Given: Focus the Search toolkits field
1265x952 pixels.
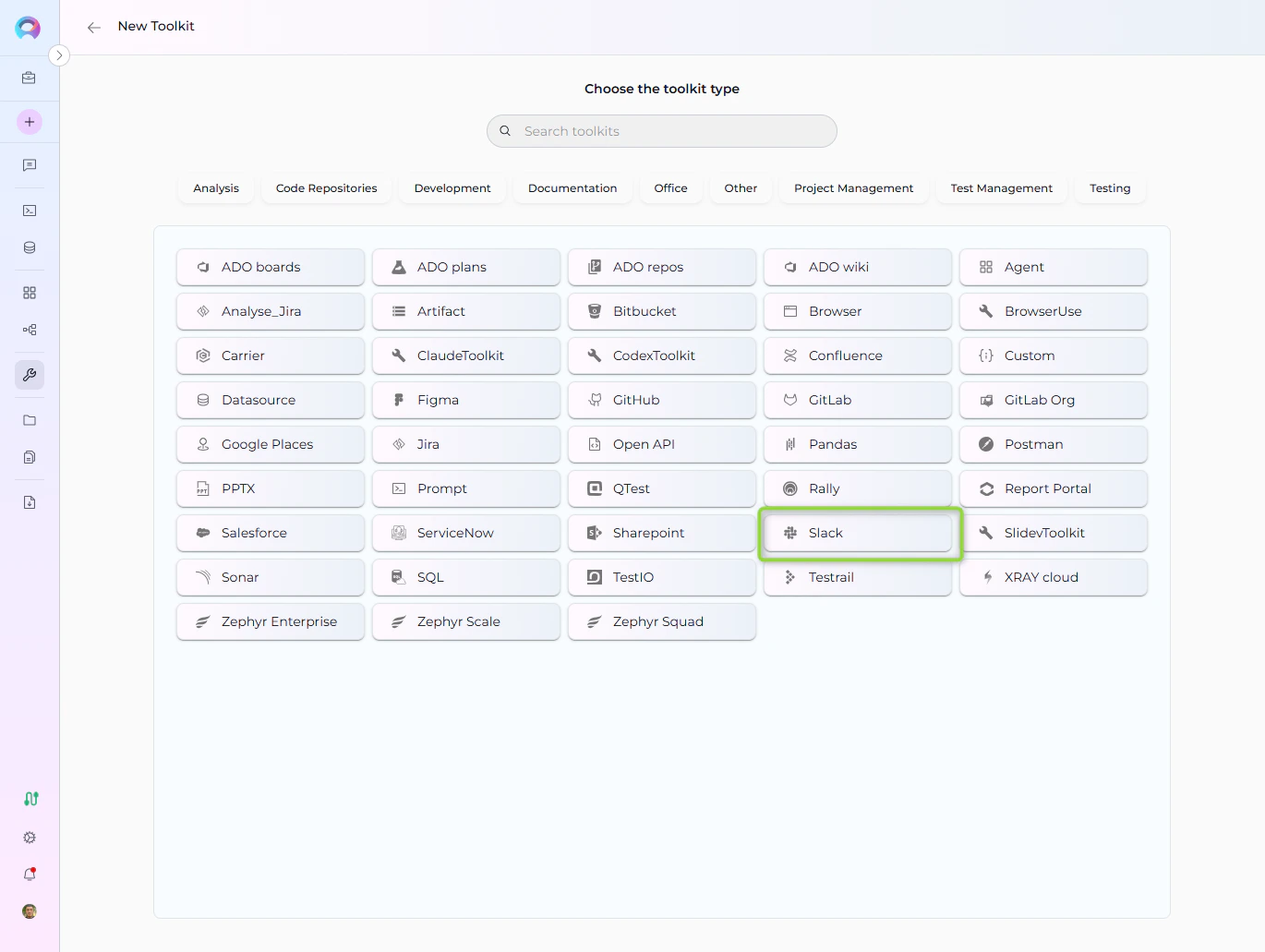Looking at the screenshot, I should 662,131.
